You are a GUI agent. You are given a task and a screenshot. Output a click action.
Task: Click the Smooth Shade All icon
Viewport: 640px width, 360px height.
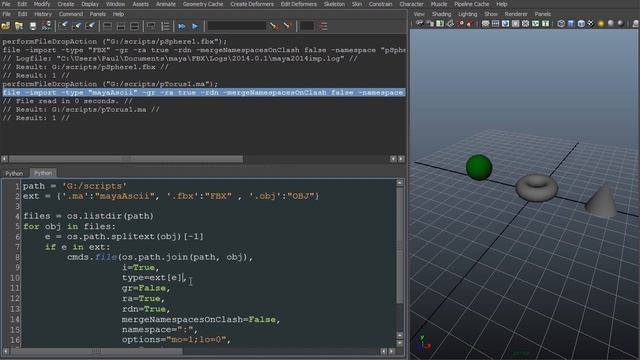pos(571,24)
